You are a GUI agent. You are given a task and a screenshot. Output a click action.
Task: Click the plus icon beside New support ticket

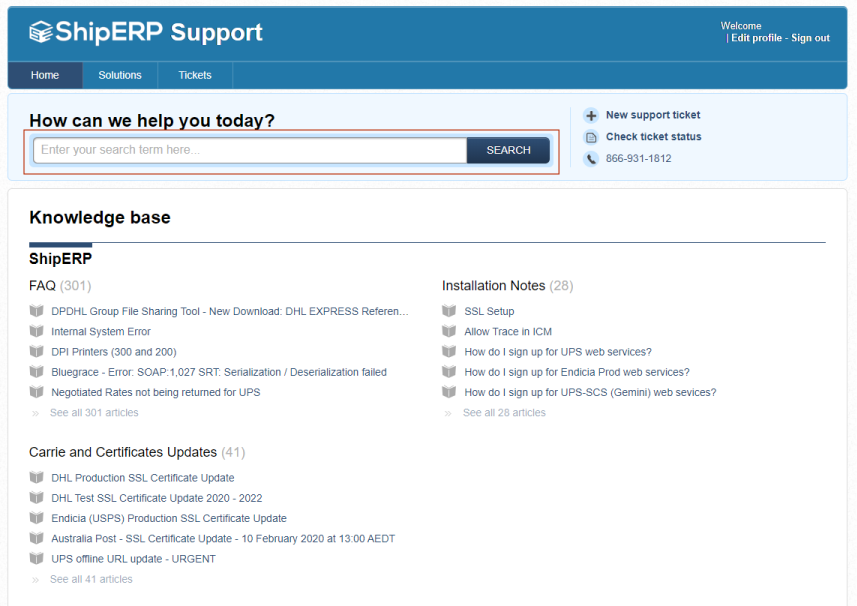[x=592, y=115]
